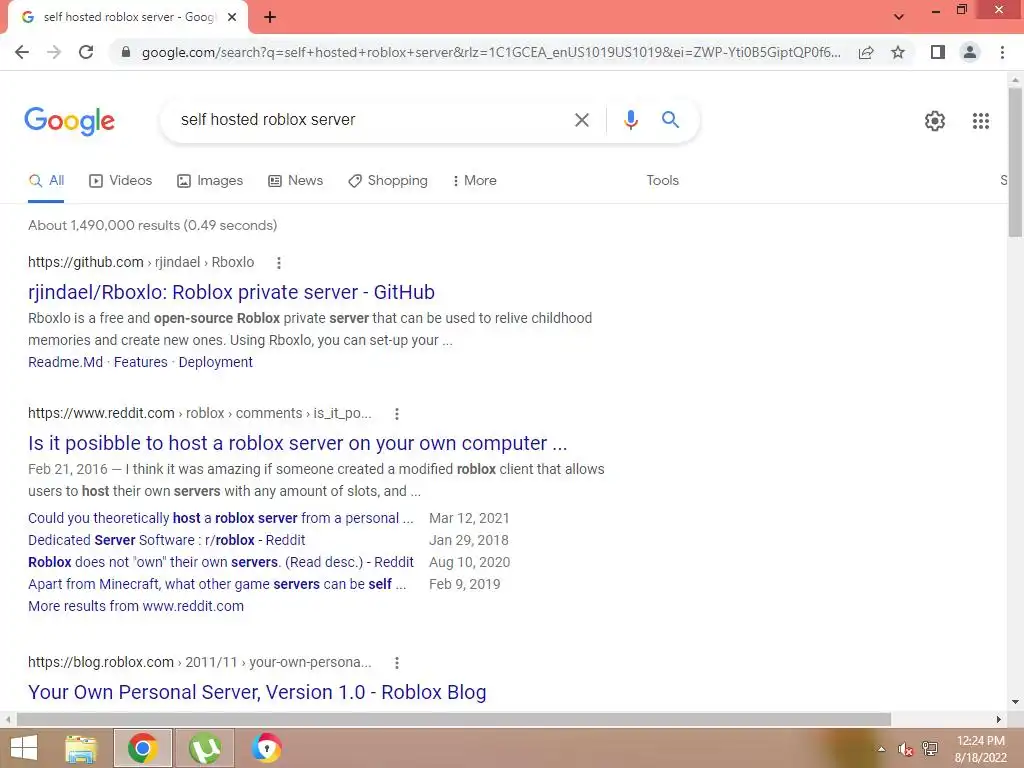The width and height of the screenshot is (1024, 768).
Task: Click the scroll down arrow
Action: pos(1015,703)
